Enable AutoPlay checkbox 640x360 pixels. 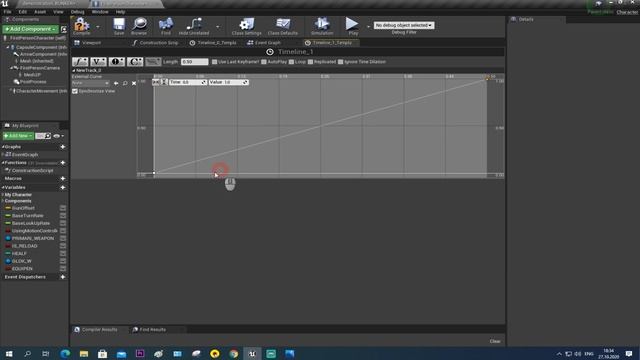click(x=264, y=62)
